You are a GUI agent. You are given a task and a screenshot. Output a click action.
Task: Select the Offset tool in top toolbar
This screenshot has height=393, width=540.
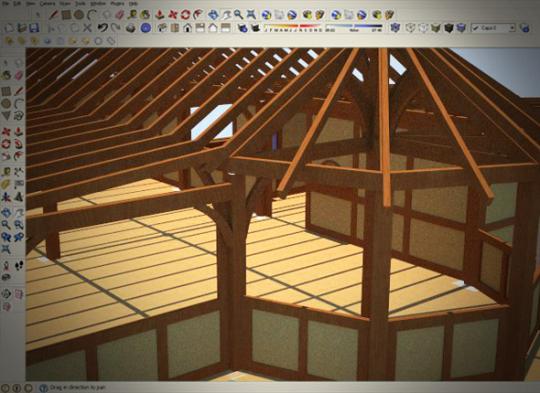[198, 15]
